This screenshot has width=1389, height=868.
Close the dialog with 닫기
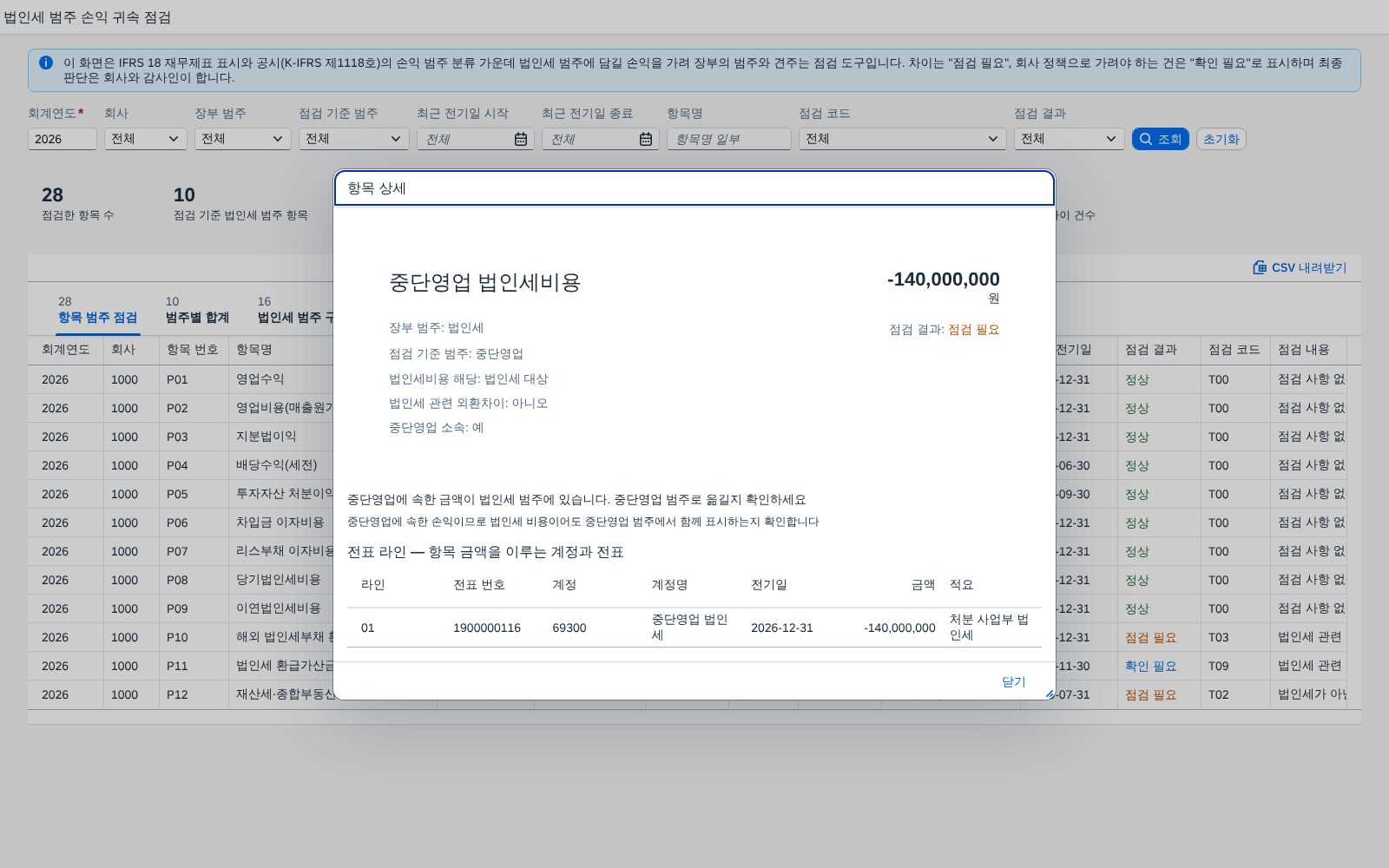1014,681
